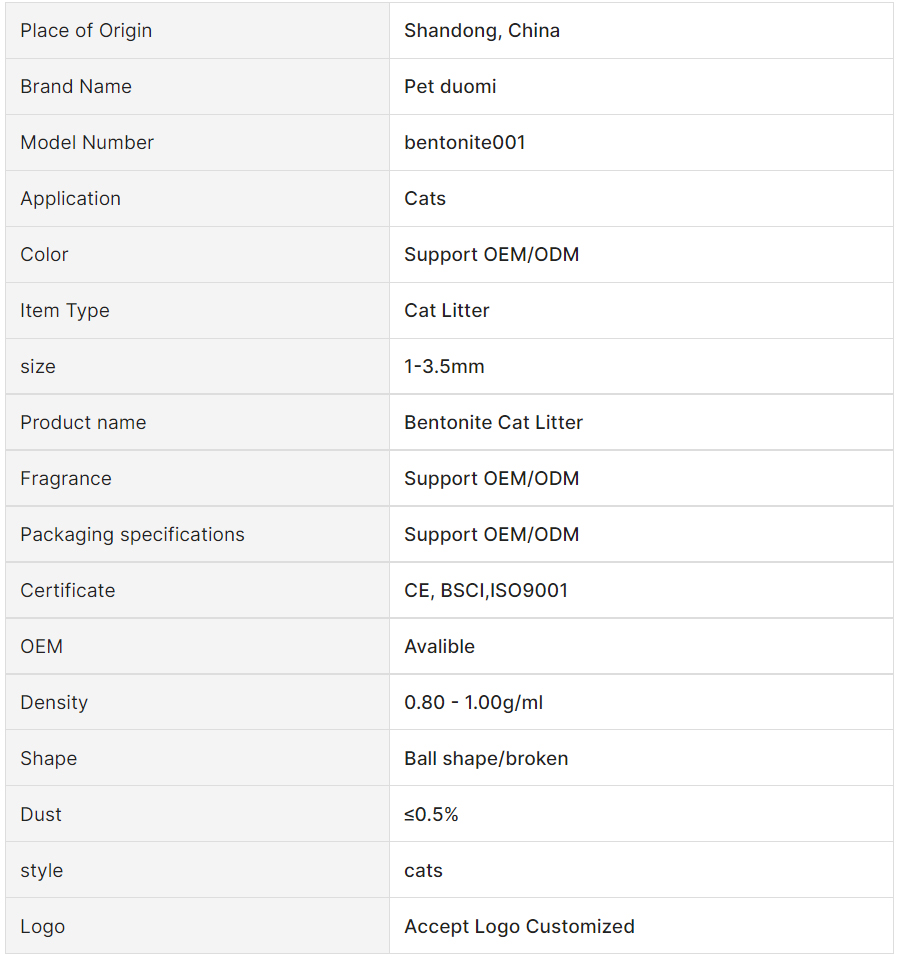The image size is (897, 957).
Task: Click the '≤0.5%' dust value
Action: (x=431, y=815)
